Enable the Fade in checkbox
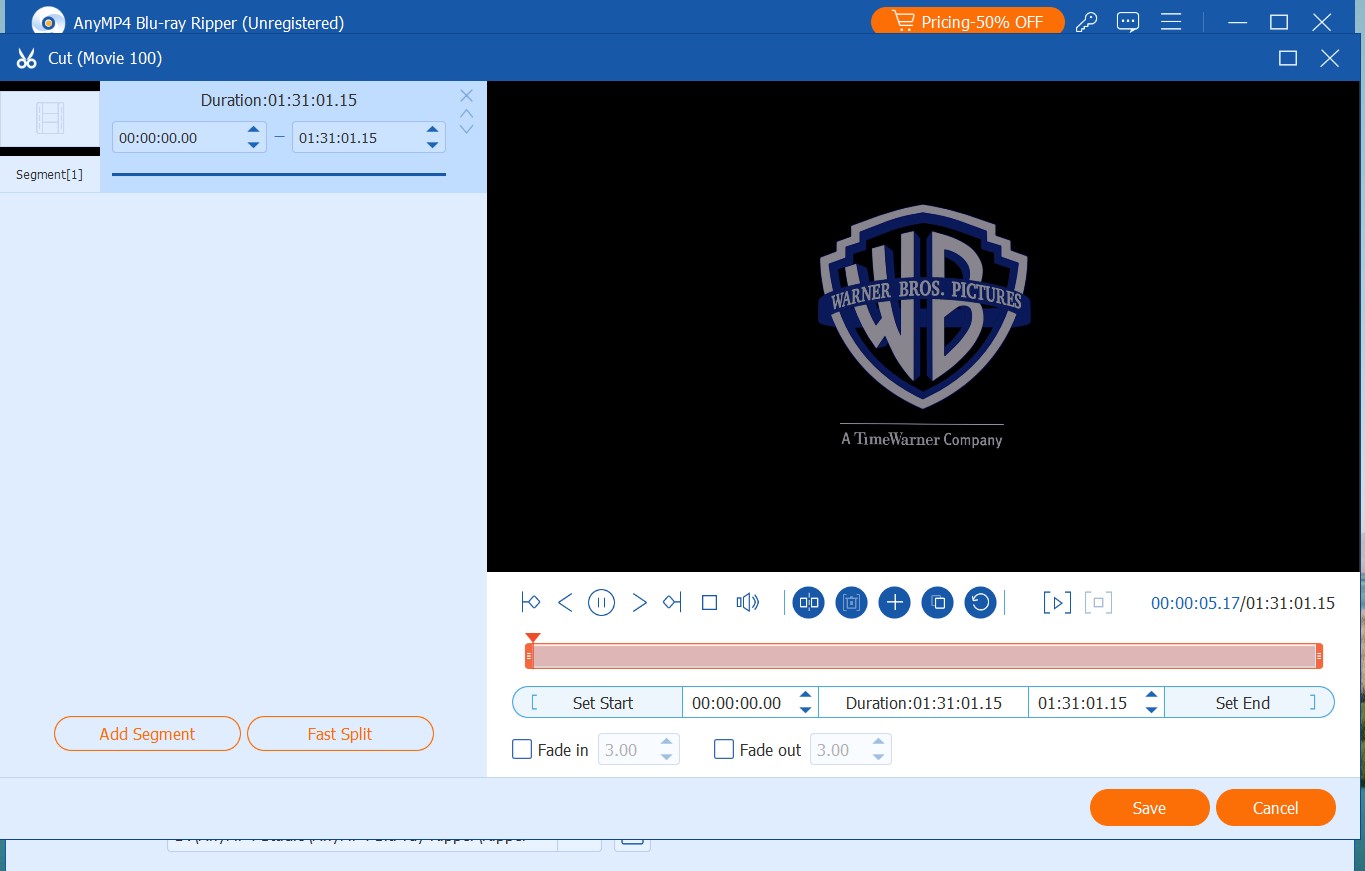 coord(521,749)
